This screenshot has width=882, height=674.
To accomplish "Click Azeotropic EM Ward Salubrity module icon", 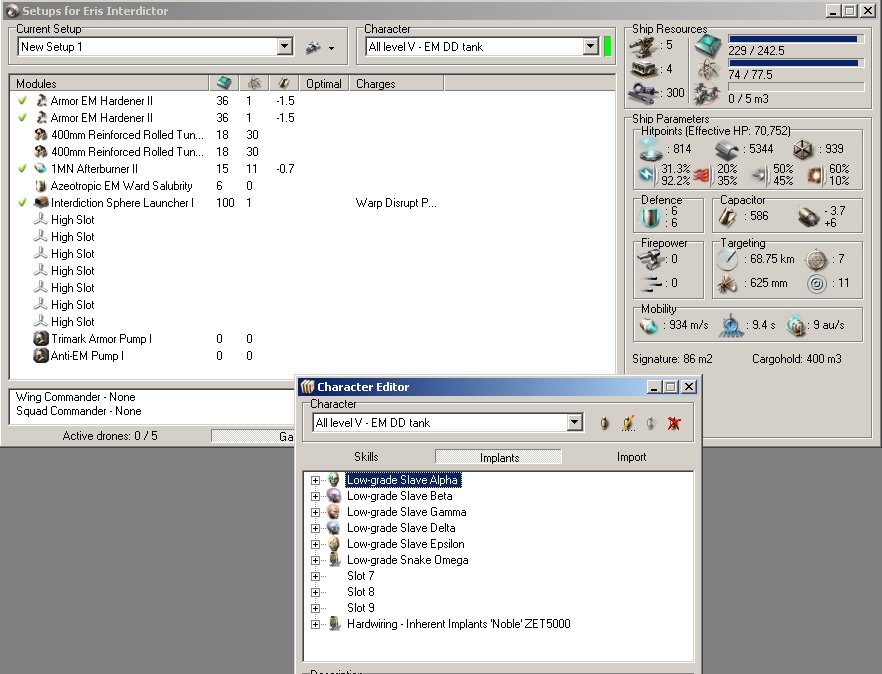I will [x=40, y=186].
